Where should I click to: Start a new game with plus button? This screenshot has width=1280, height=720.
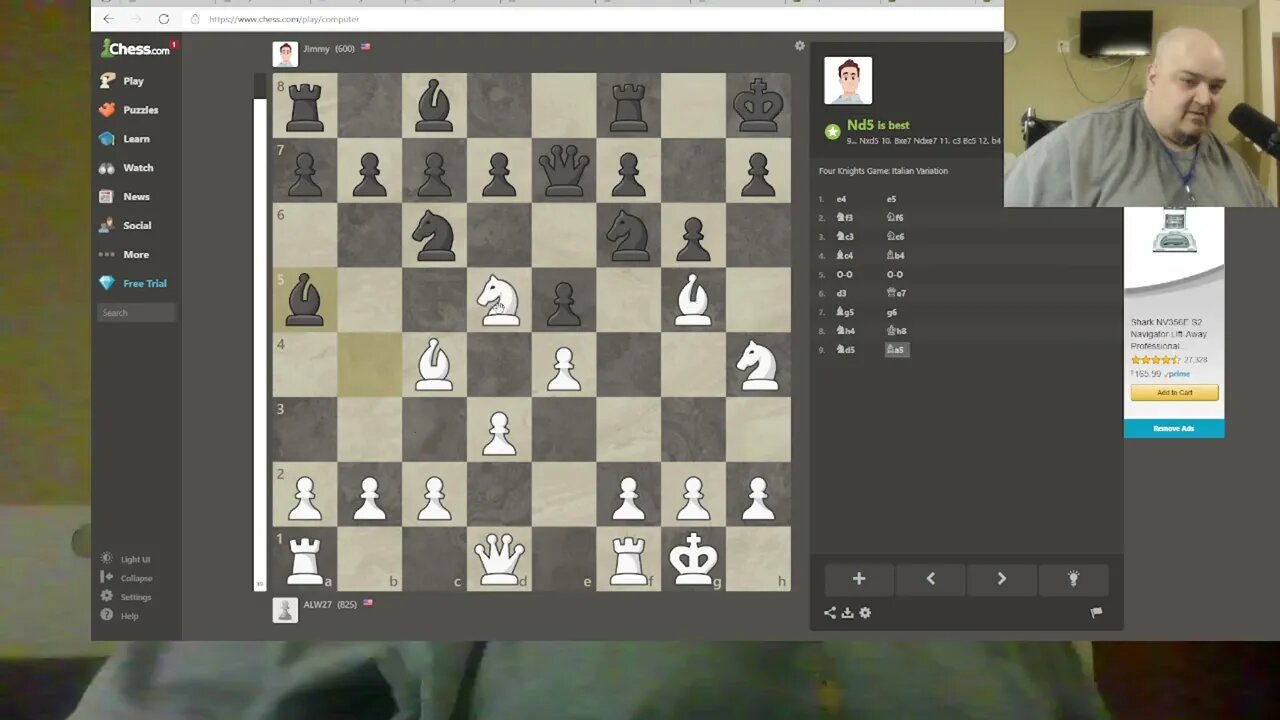859,579
